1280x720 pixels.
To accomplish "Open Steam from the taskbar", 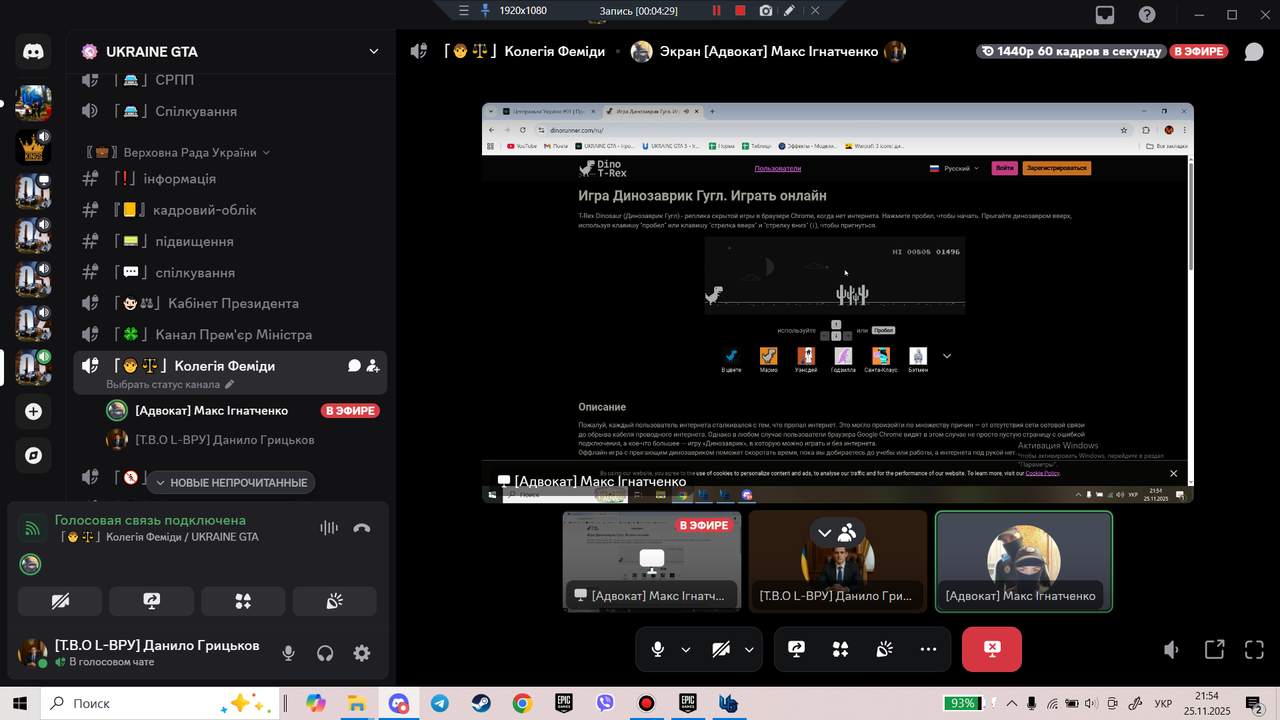I will (x=481, y=704).
